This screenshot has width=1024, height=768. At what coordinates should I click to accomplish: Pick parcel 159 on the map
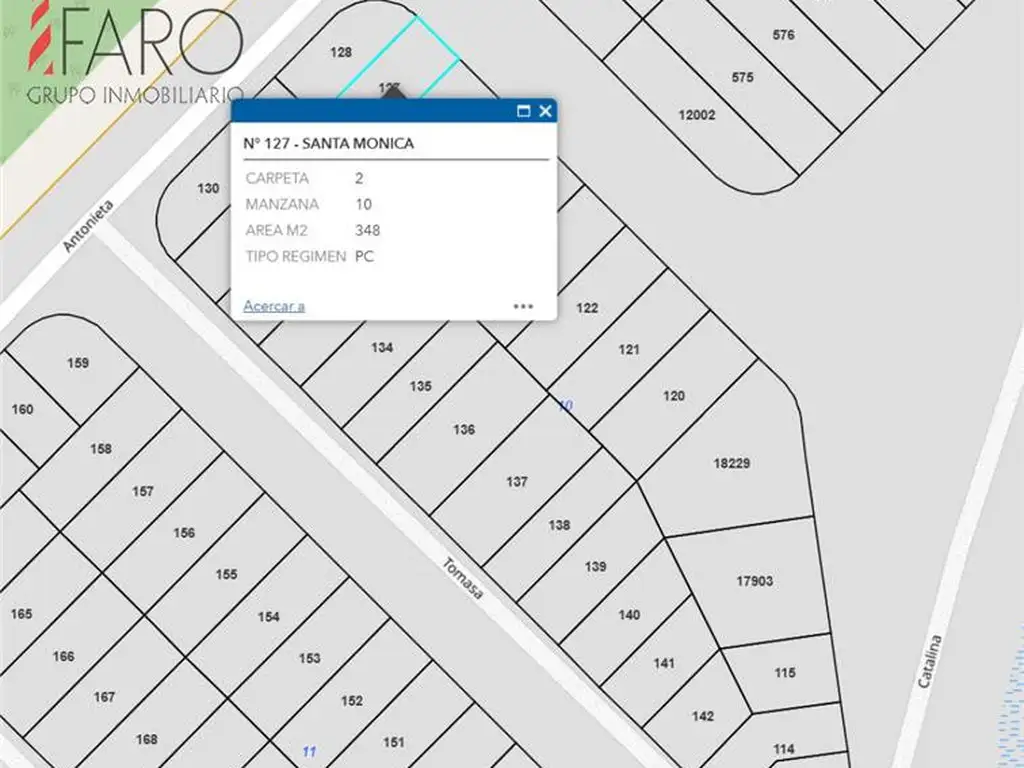(x=78, y=363)
